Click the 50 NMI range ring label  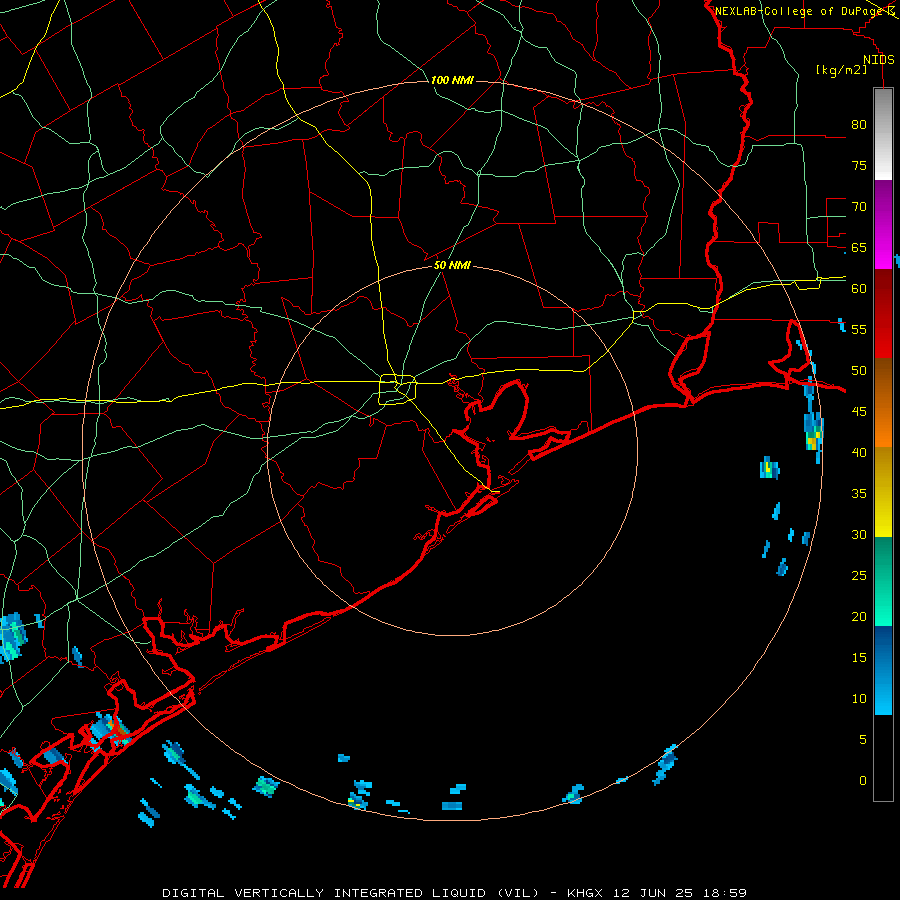tap(452, 265)
